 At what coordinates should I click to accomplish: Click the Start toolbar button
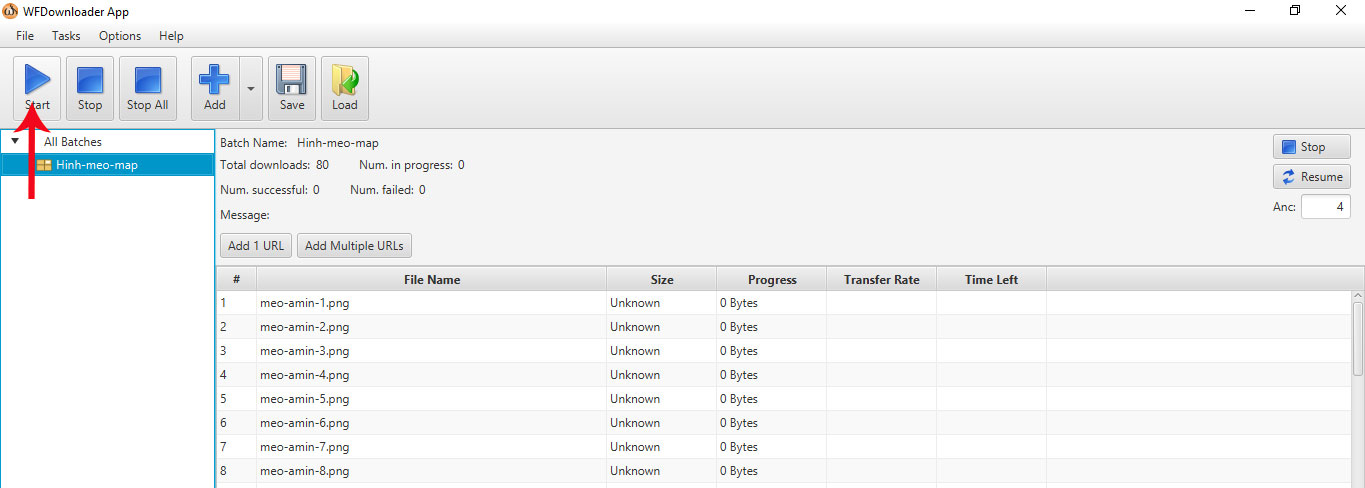click(37, 88)
